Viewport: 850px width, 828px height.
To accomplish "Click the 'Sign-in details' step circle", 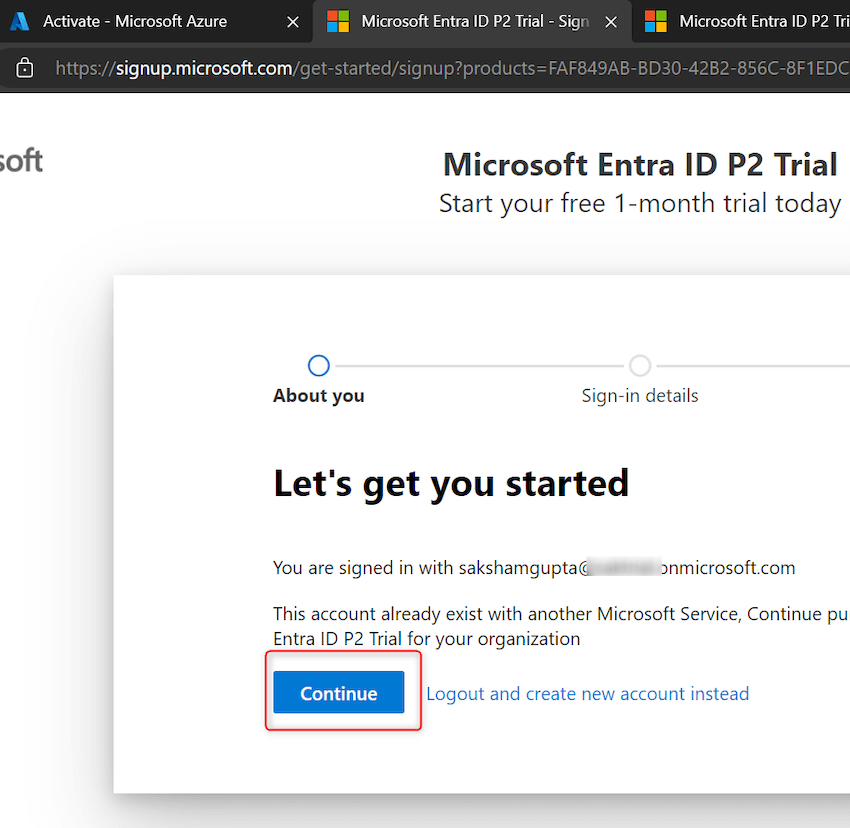I will tap(639, 365).
